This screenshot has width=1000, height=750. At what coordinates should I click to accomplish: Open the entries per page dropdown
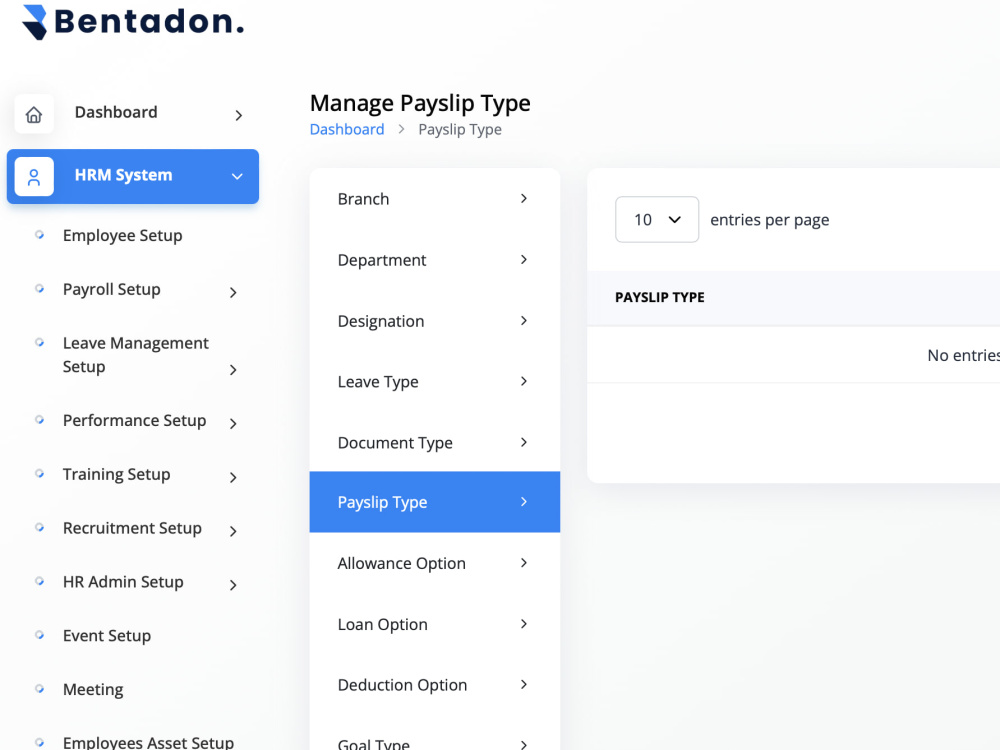(x=657, y=219)
